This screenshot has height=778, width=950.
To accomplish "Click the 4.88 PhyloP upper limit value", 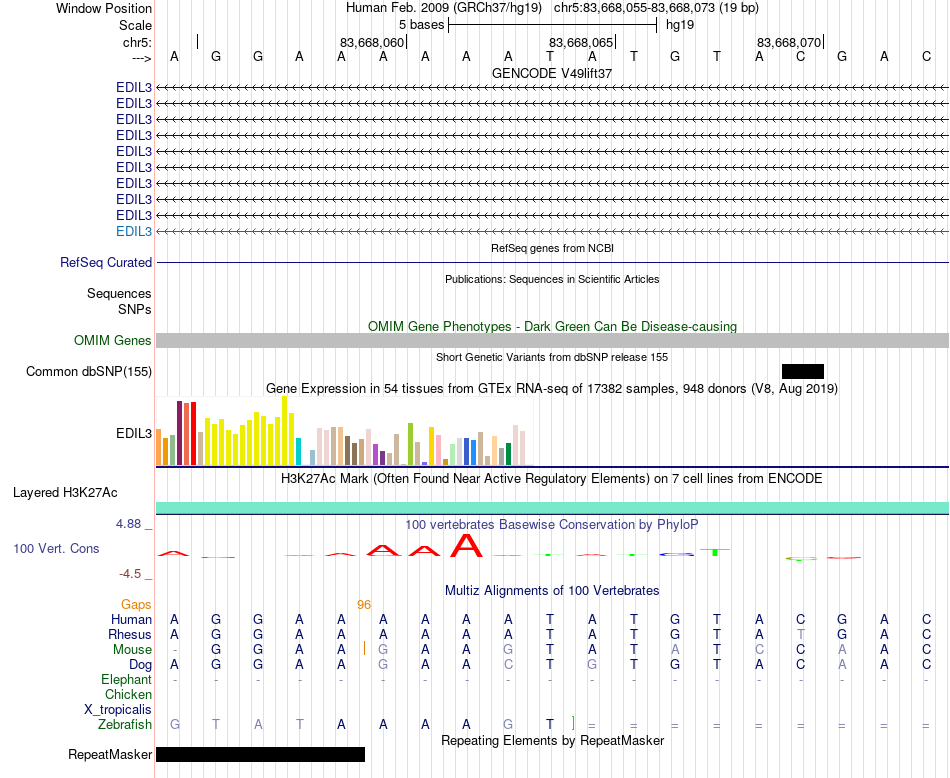I will tap(129, 524).
